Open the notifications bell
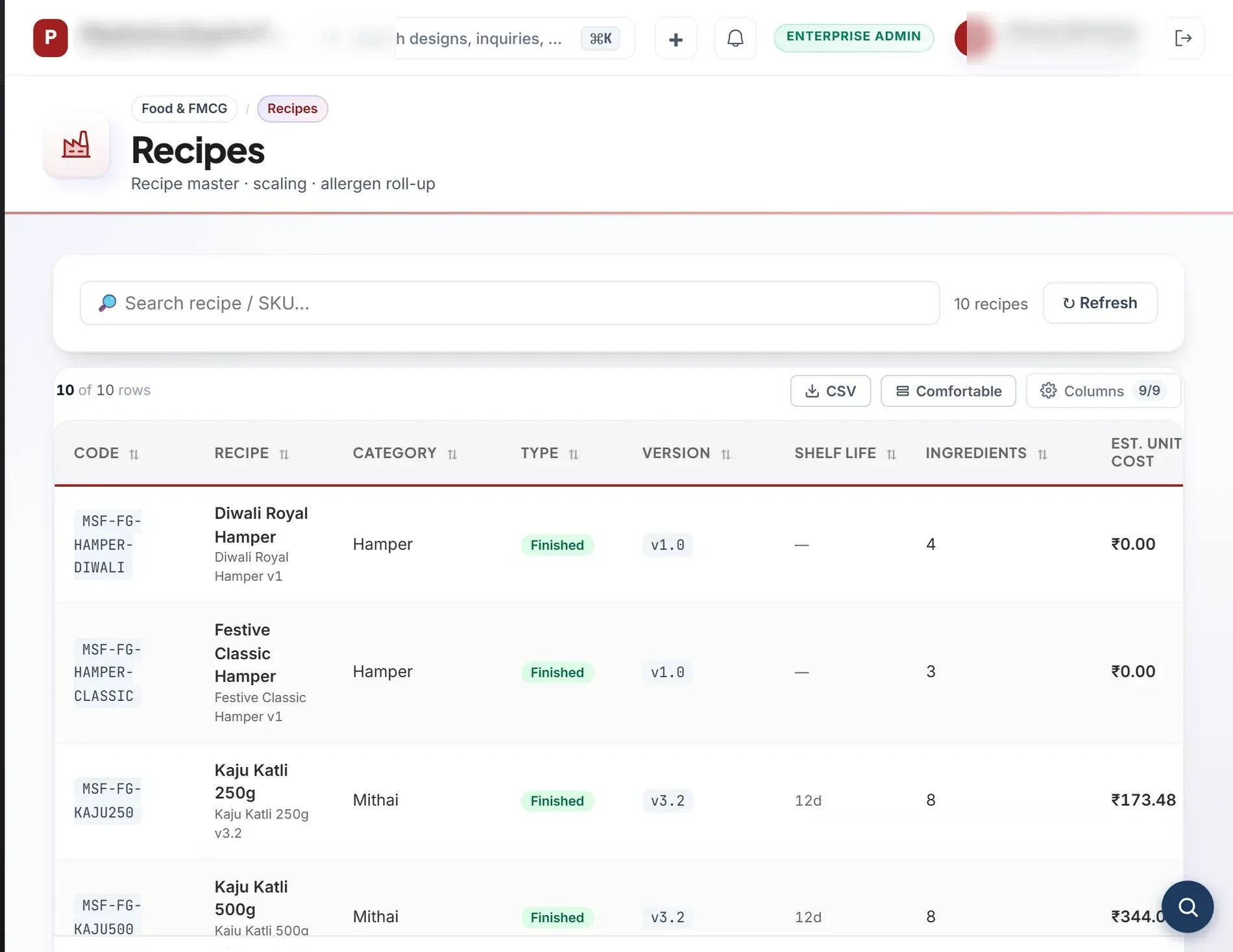 [x=735, y=39]
